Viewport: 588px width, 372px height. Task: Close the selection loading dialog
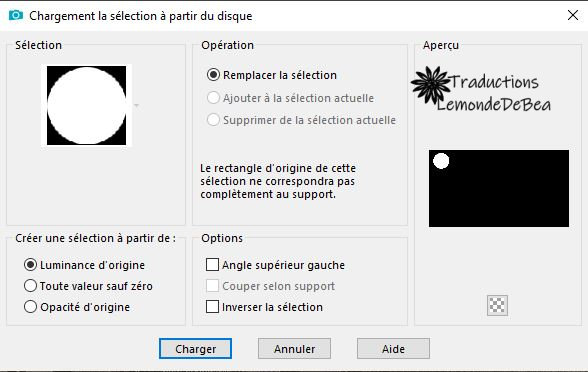573,15
